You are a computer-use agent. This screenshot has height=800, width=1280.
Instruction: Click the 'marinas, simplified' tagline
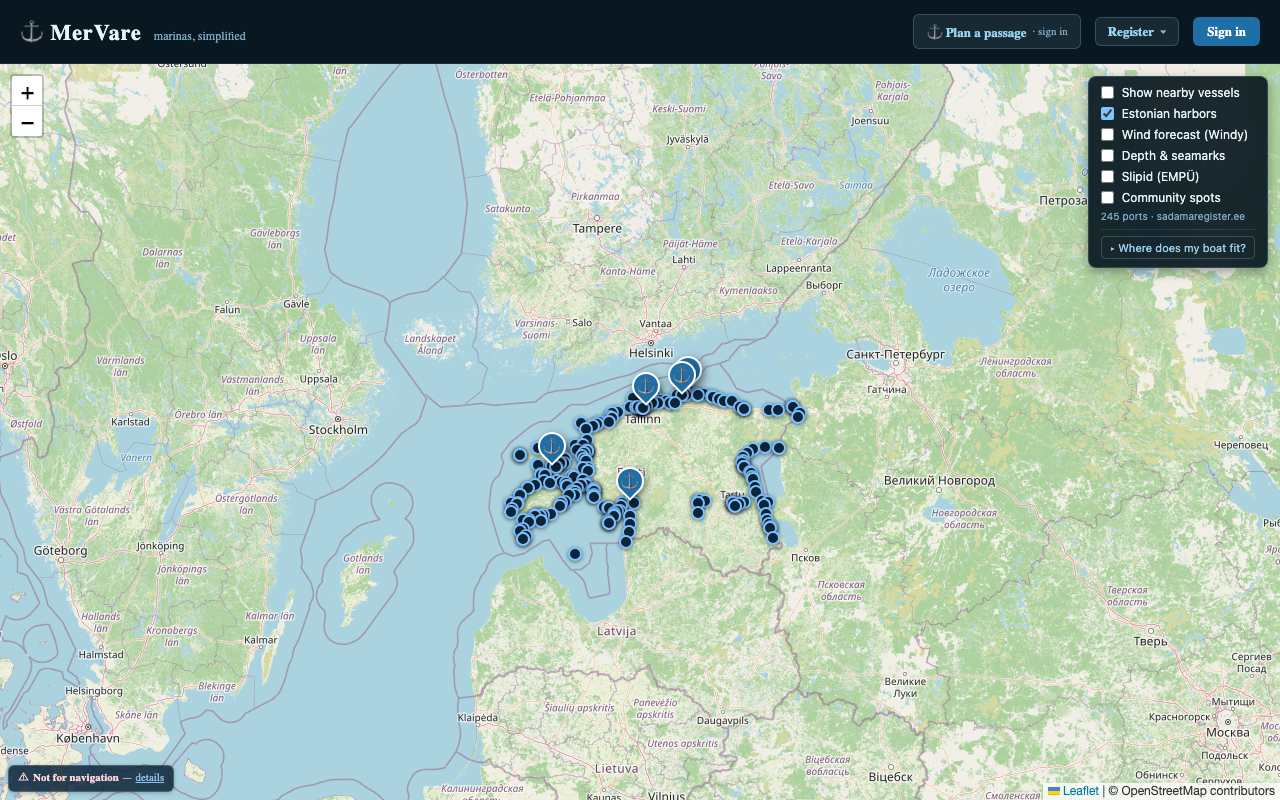[x=200, y=36]
